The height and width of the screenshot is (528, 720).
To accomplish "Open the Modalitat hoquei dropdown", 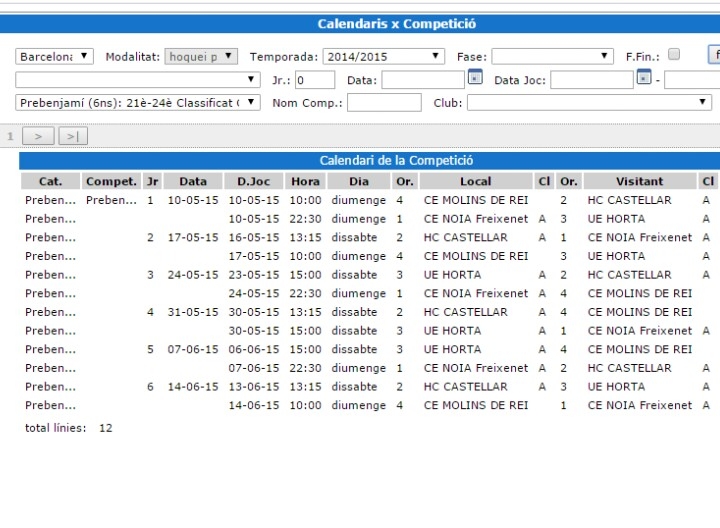I will point(201,57).
